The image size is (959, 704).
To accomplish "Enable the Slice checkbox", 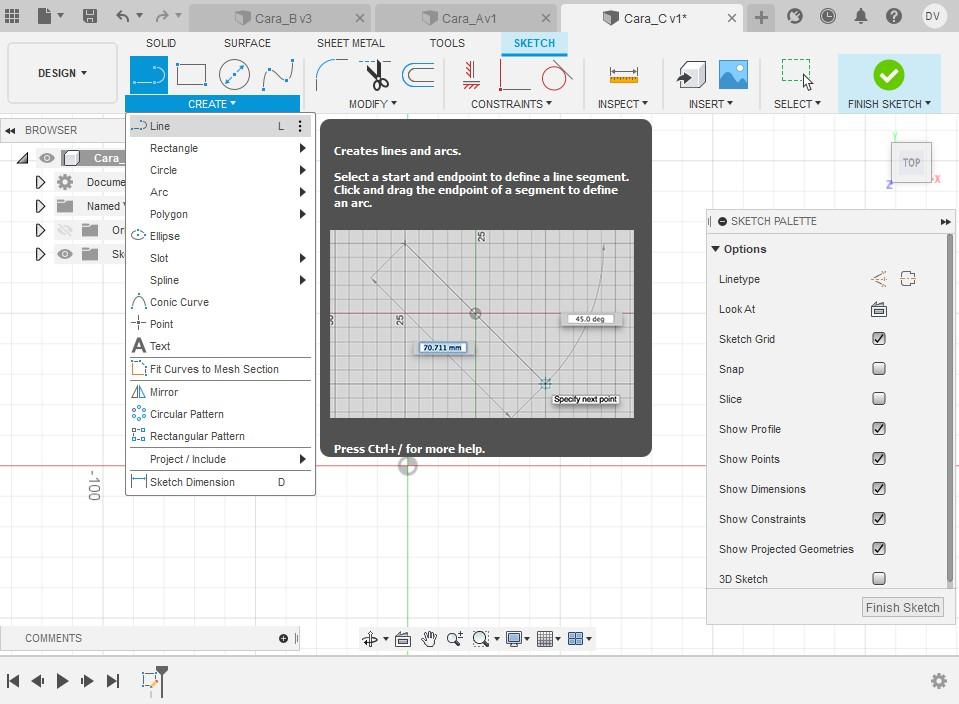I will point(879,399).
